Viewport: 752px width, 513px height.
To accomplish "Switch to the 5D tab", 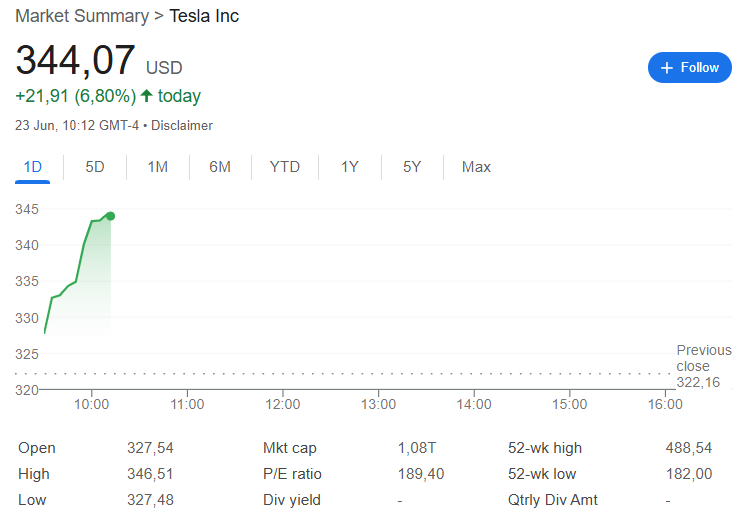I will coord(95,167).
